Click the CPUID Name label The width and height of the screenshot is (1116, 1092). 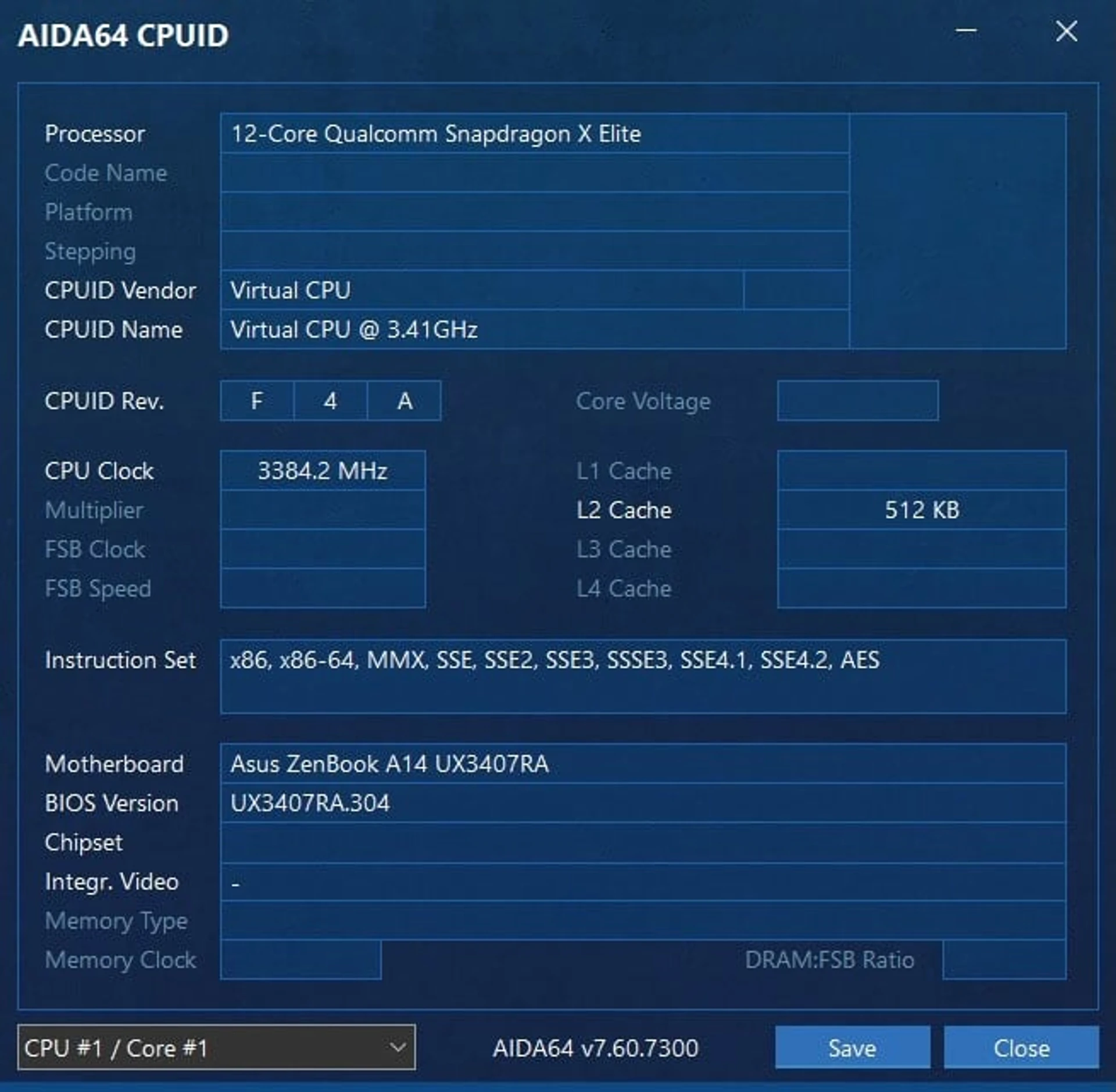click(113, 330)
